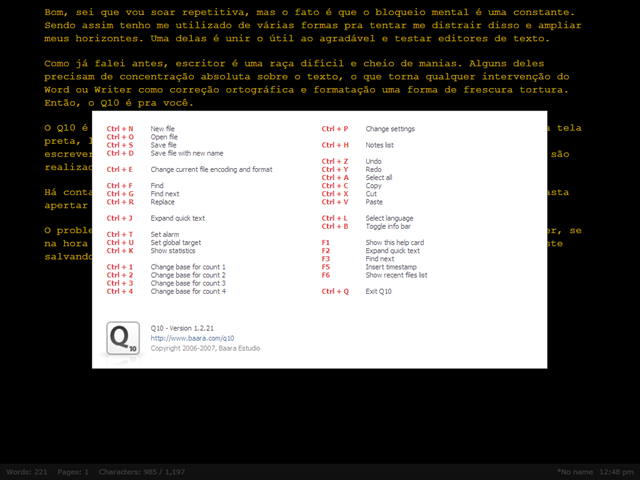640x480 pixels.
Task: Click the 'Replace' shortcut description
Action: click(x=162, y=202)
